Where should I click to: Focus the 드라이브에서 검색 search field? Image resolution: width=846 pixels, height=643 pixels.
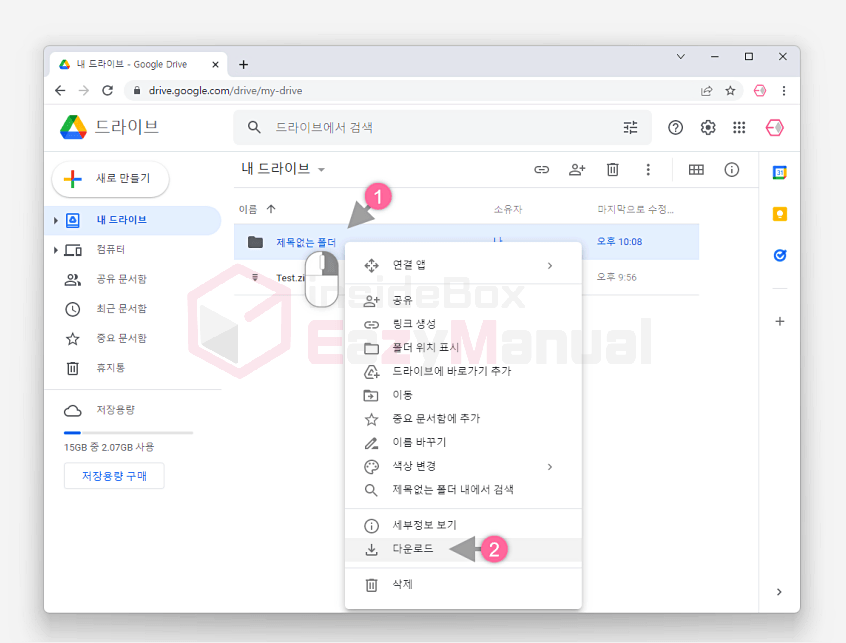(442, 127)
